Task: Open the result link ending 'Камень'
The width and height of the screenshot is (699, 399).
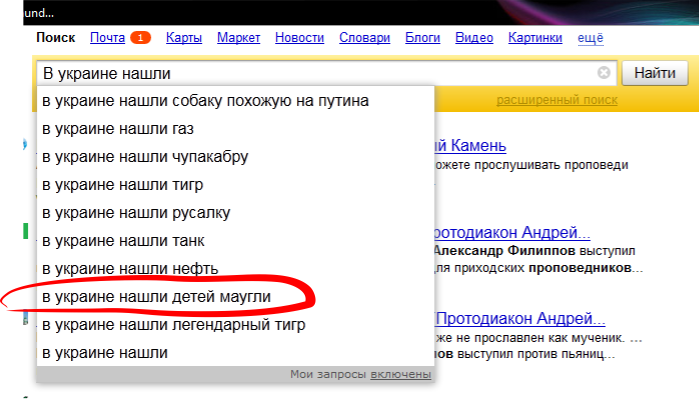Action: coord(471,145)
